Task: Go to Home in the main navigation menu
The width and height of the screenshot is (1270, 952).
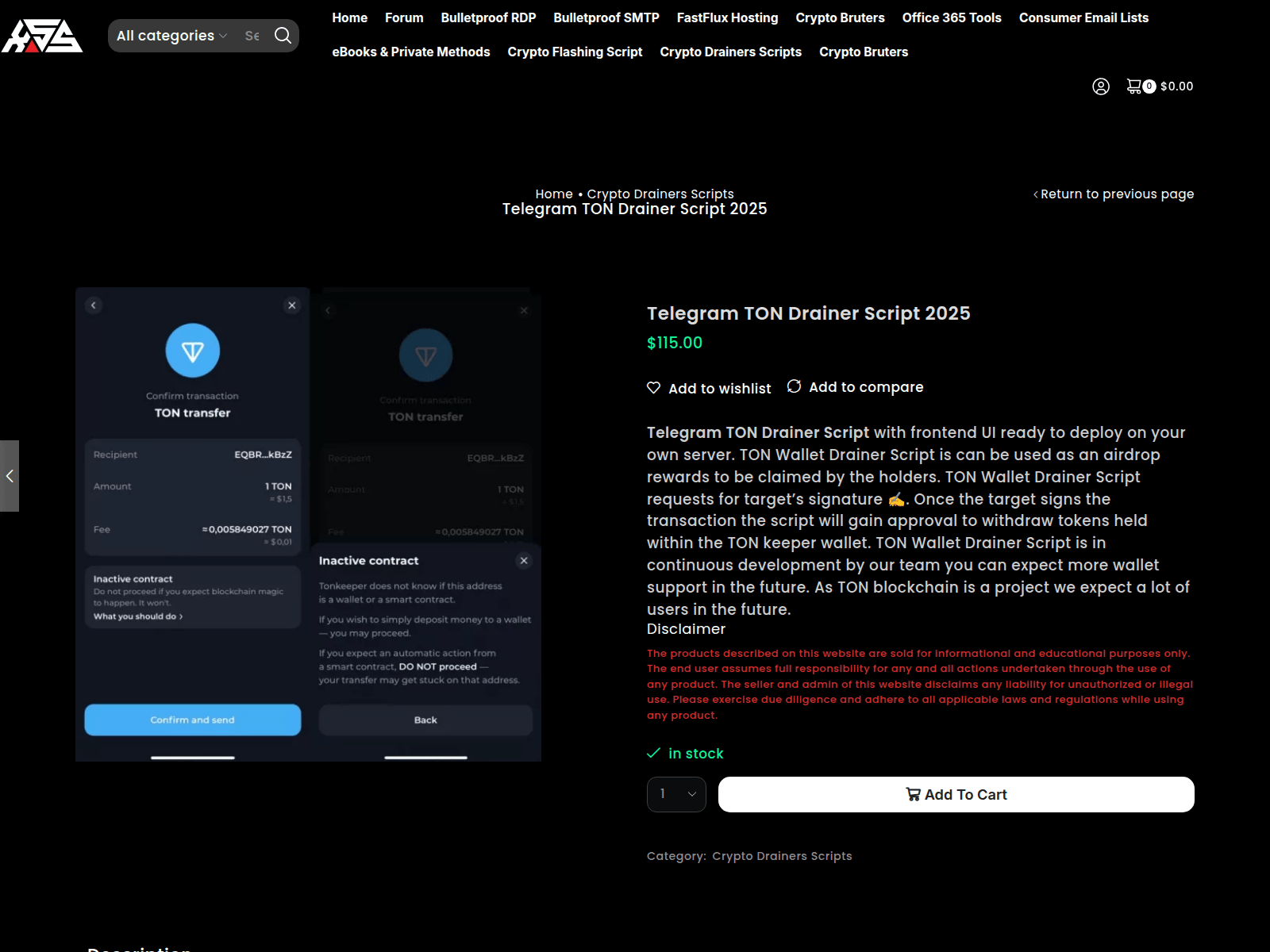Action: pos(349,17)
